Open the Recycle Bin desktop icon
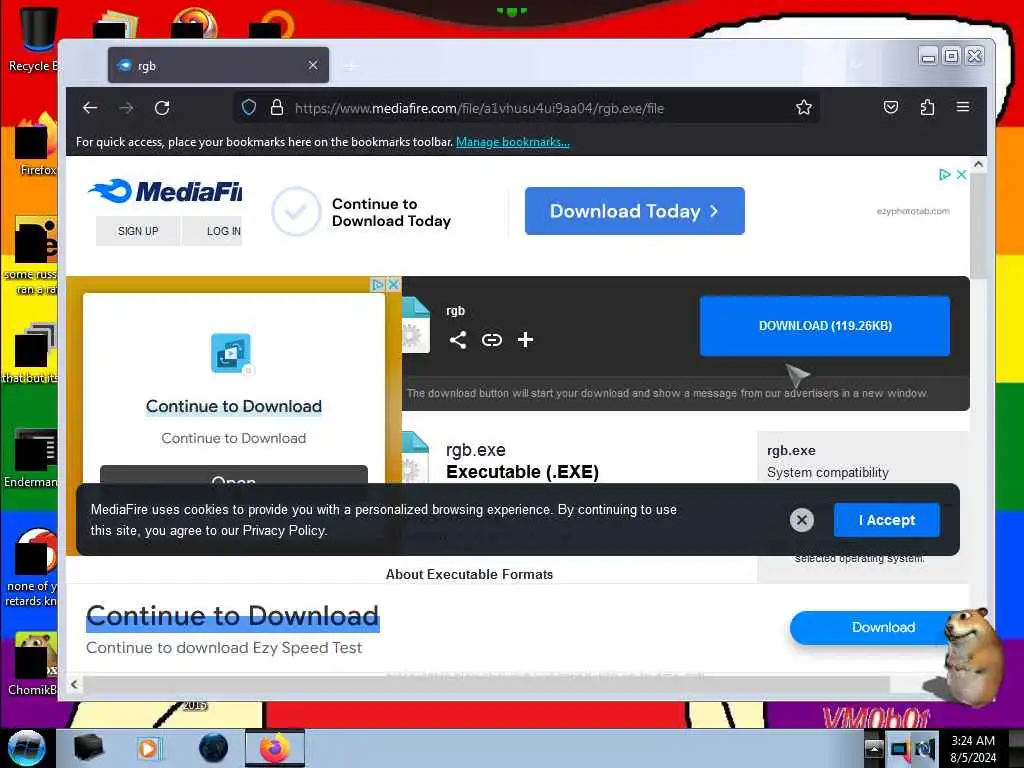1024x768 pixels. [x=33, y=39]
